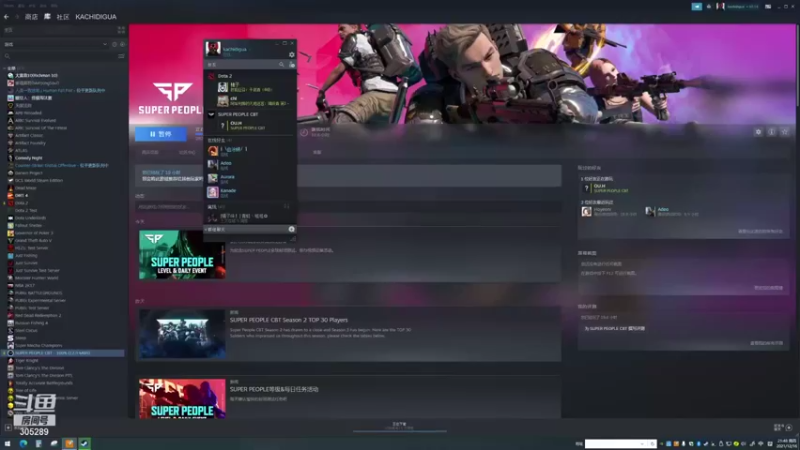Screen dimensions: 800x450
Task: Select Dota 2 in the library list
Action: click(x=21, y=203)
